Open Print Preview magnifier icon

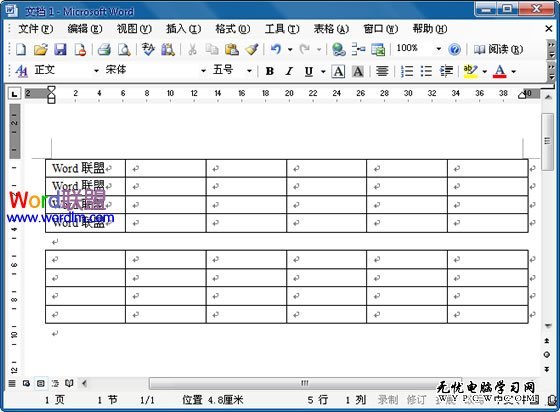click(124, 49)
